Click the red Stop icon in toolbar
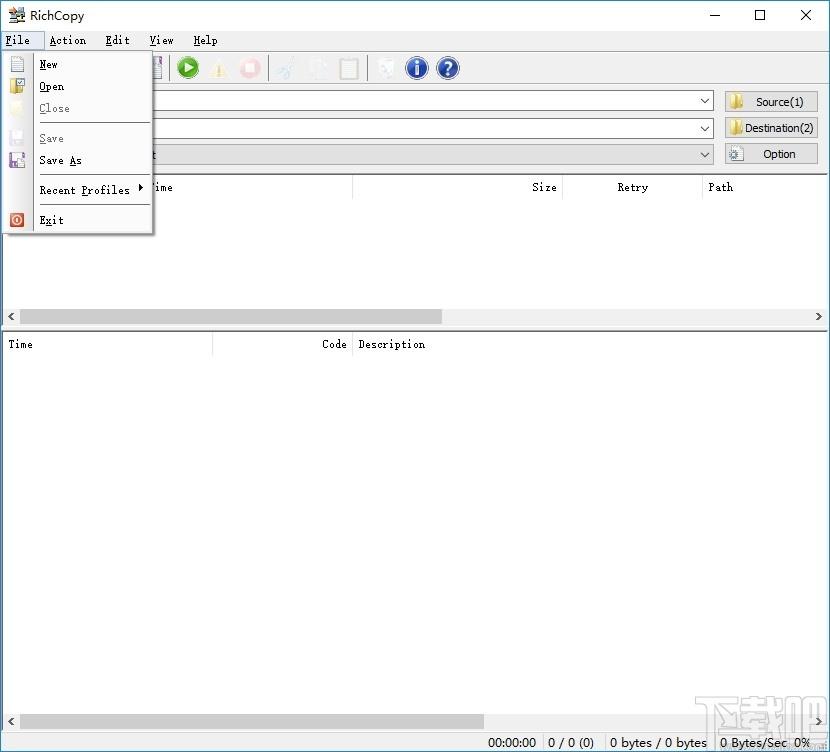 point(250,68)
